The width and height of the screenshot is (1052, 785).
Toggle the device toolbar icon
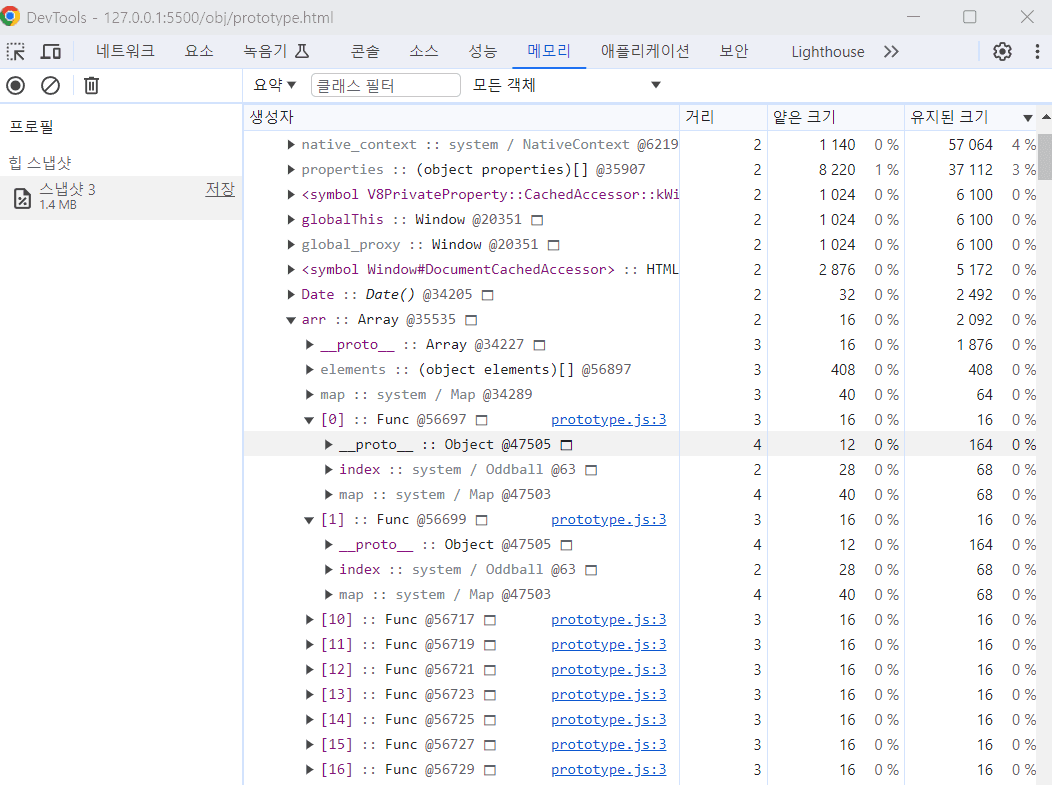(x=51, y=52)
